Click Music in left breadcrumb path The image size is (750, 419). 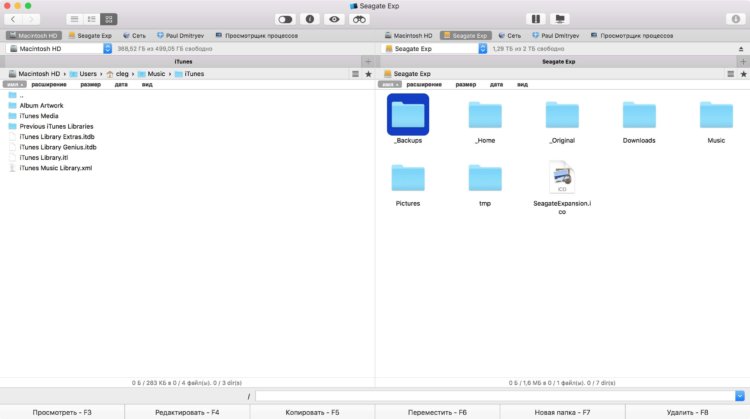[x=152, y=74]
